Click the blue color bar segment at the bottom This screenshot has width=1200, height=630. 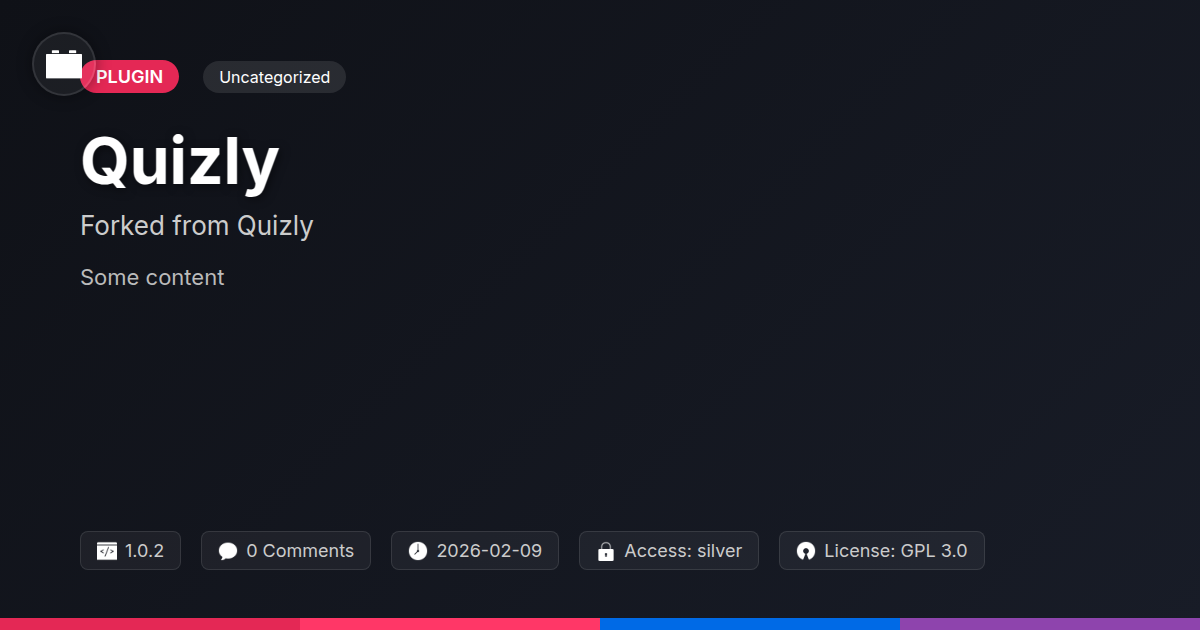(x=750, y=624)
